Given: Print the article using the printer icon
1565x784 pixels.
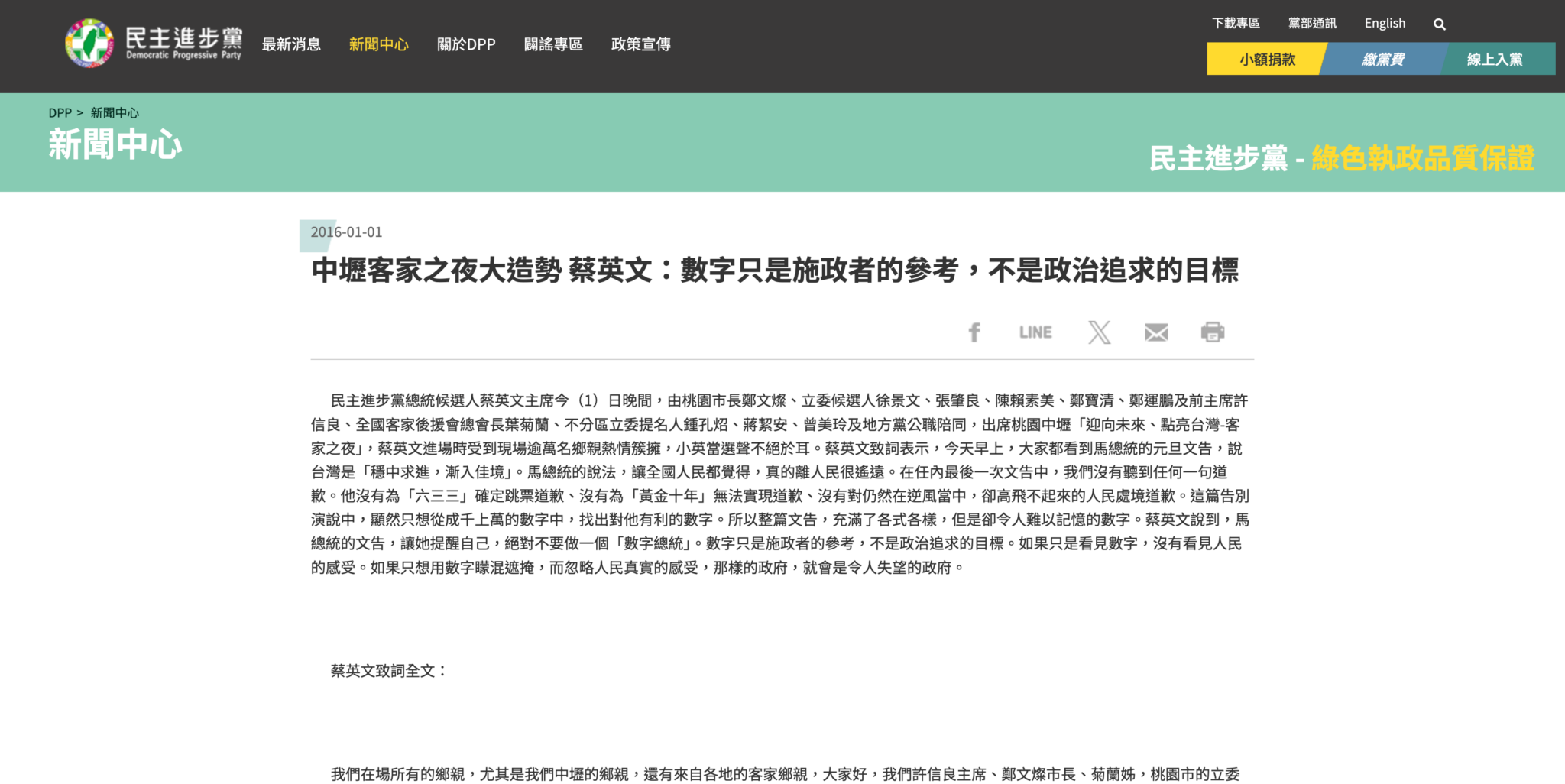Looking at the screenshot, I should [x=1214, y=332].
